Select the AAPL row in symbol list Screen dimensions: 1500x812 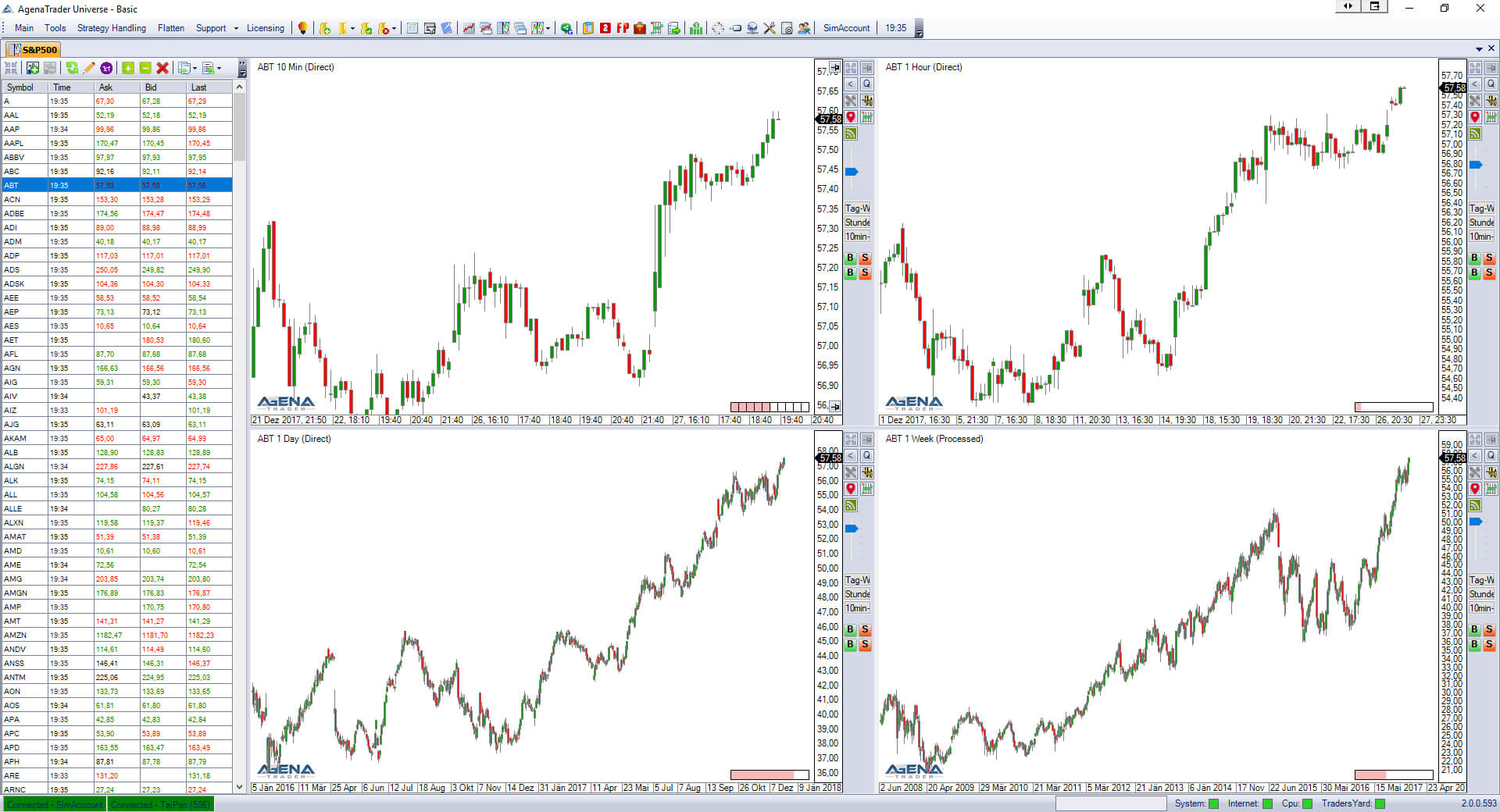pos(117,143)
